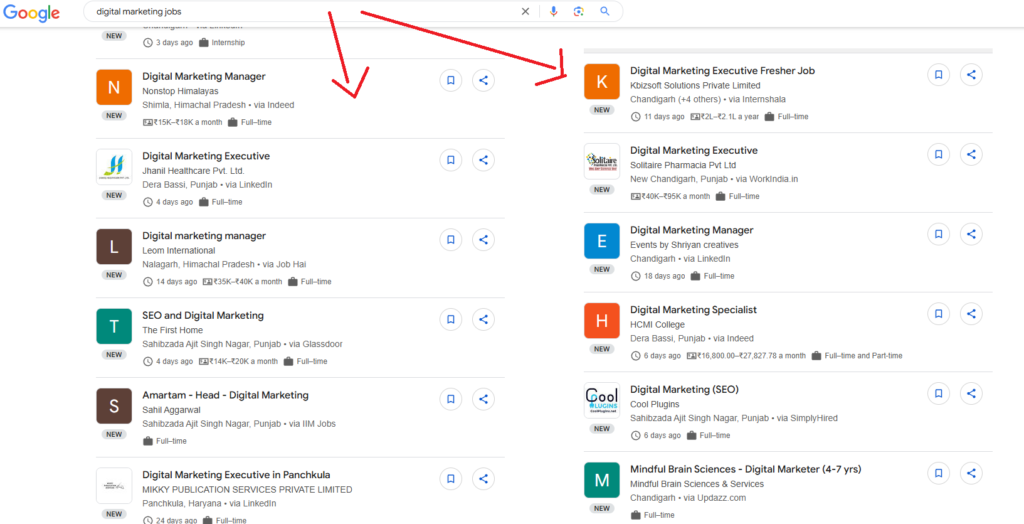Bookmark the HCMI College Digital Marketing Specialist job
The width and height of the screenshot is (1024, 524).
tap(938, 314)
